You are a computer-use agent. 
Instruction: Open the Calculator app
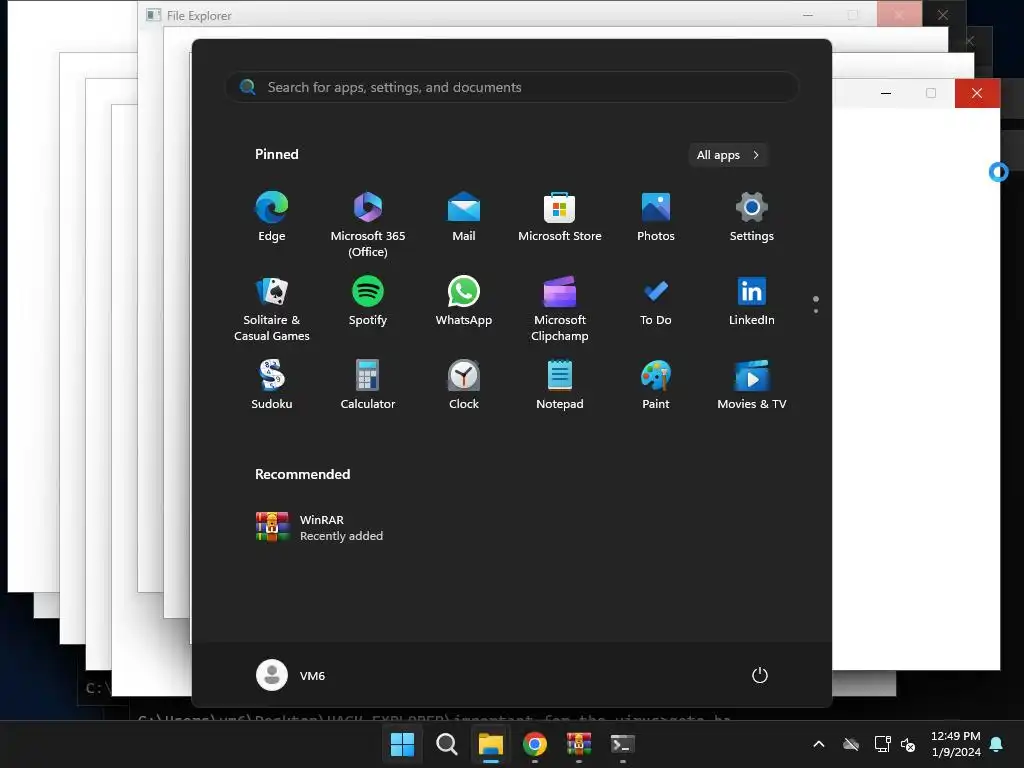[x=368, y=385]
